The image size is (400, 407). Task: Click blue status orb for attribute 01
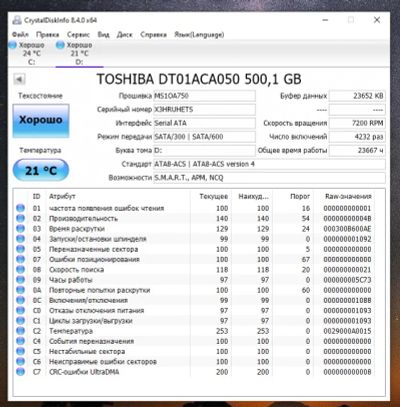(x=20, y=208)
